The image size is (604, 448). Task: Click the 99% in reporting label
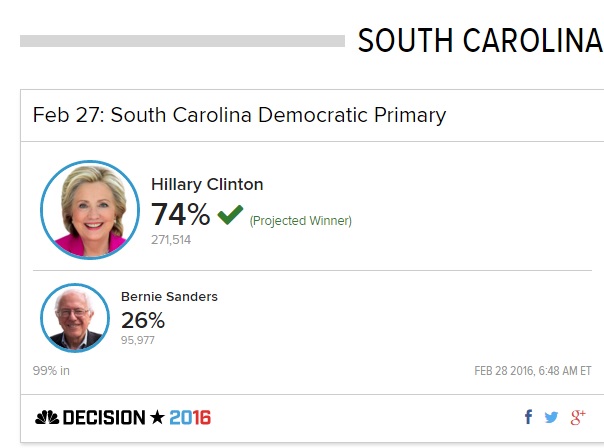click(x=51, y=371)
